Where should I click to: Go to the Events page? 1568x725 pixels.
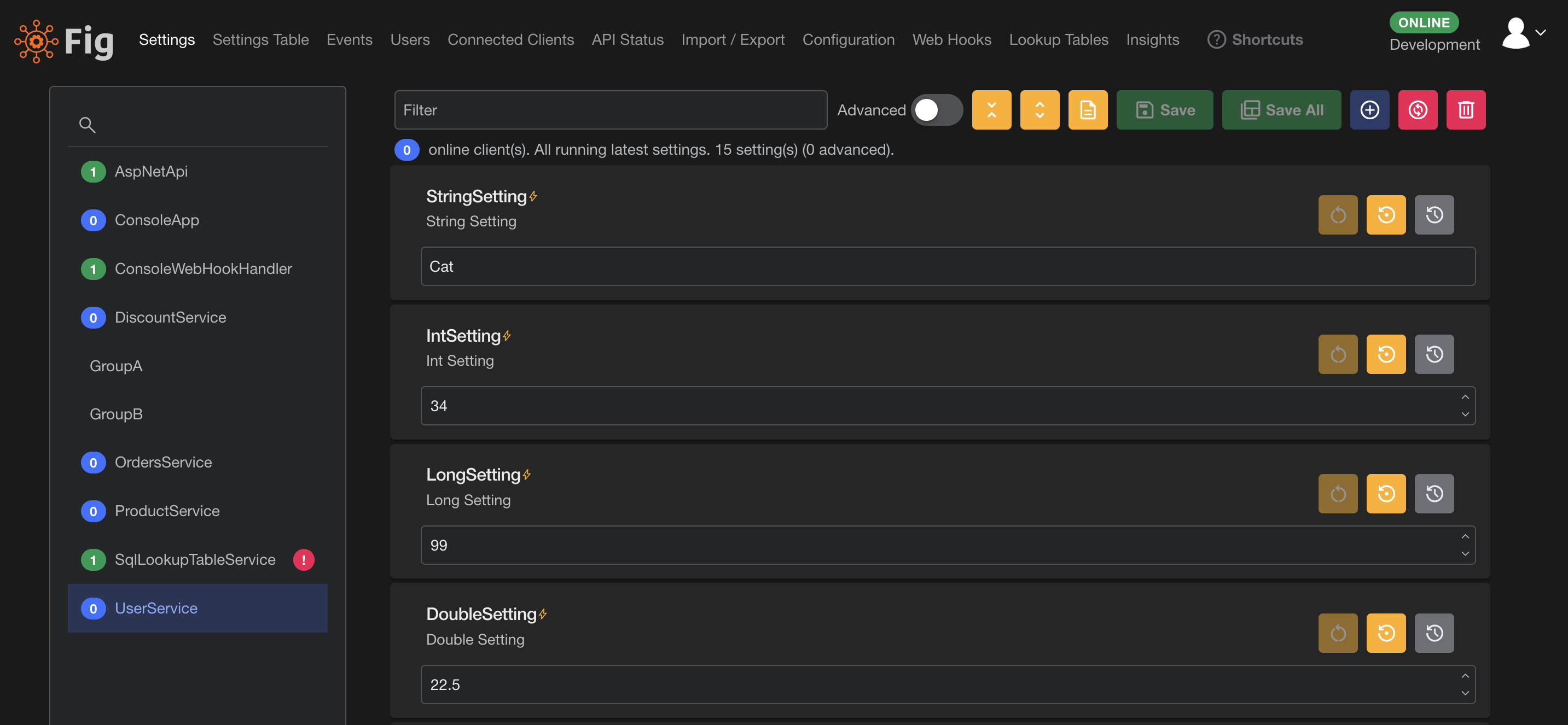point(350,39)
